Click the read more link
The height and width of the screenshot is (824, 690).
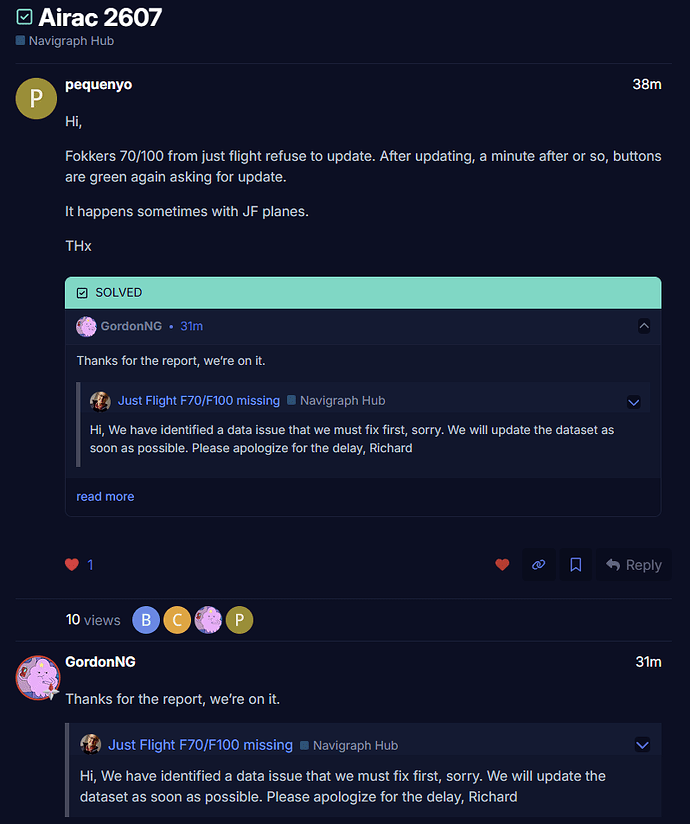coord(105,497)
